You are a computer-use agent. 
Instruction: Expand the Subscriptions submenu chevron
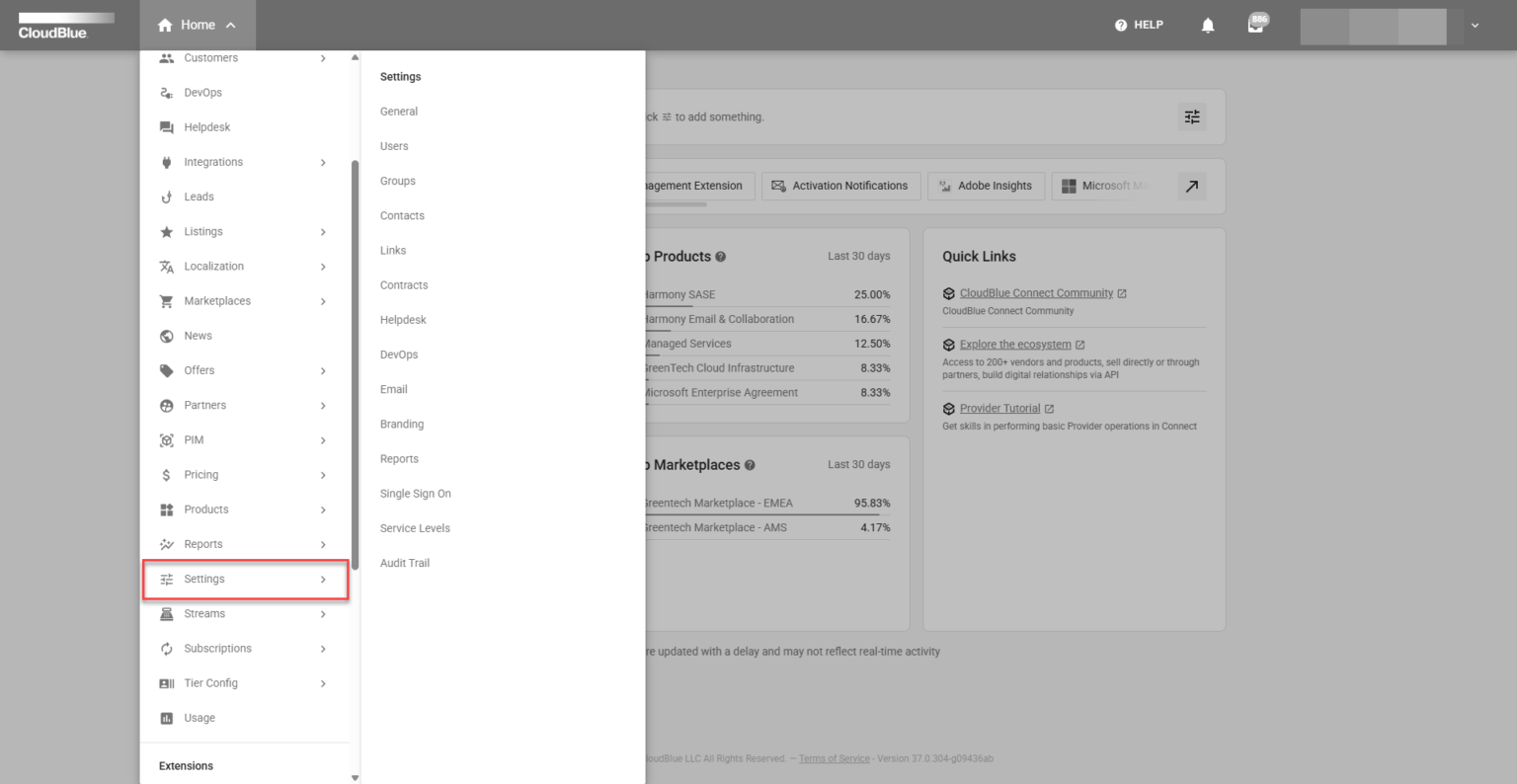tap(323, 648)
